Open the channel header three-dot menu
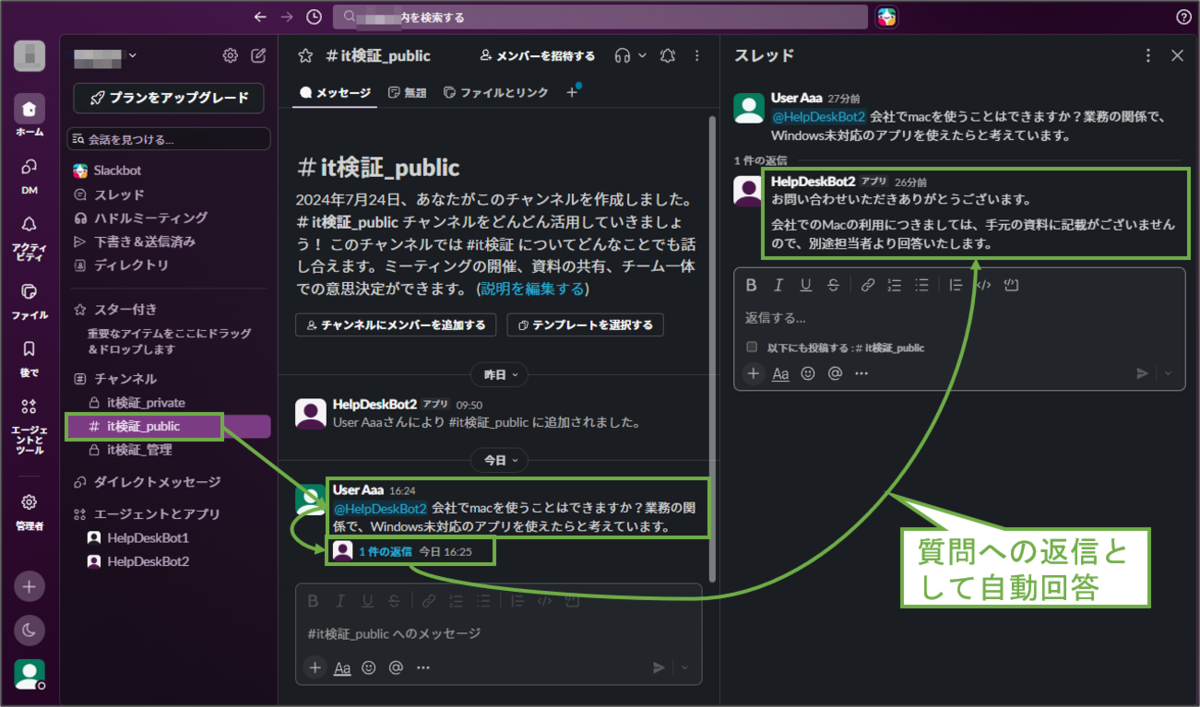Viewport: 1200px width, 707px height. point(697,56)
